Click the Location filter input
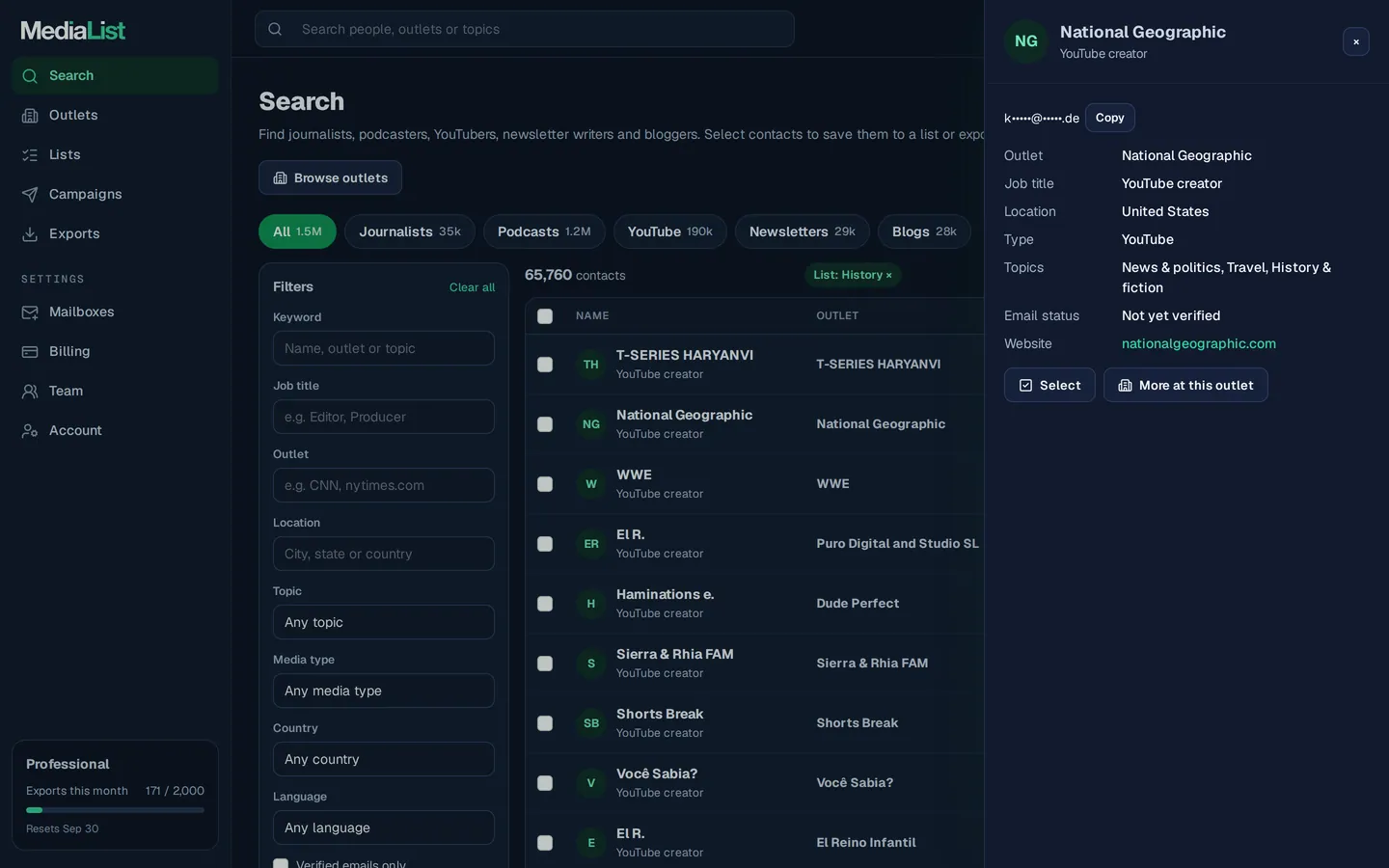The image size is (1389, 868). pyautogui.click(x=384, y=554)
